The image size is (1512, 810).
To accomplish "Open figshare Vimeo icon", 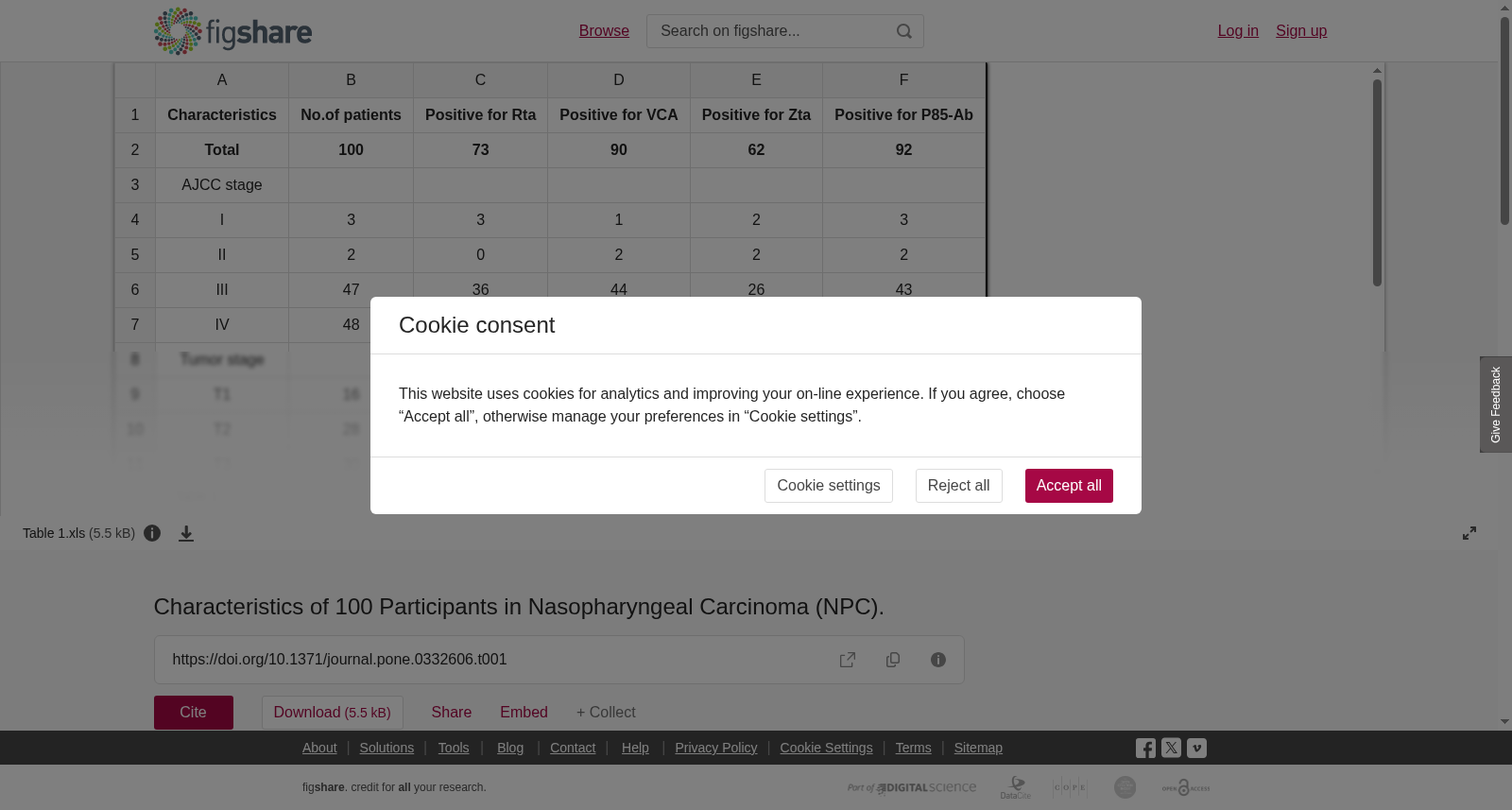I will (1196, 748).
